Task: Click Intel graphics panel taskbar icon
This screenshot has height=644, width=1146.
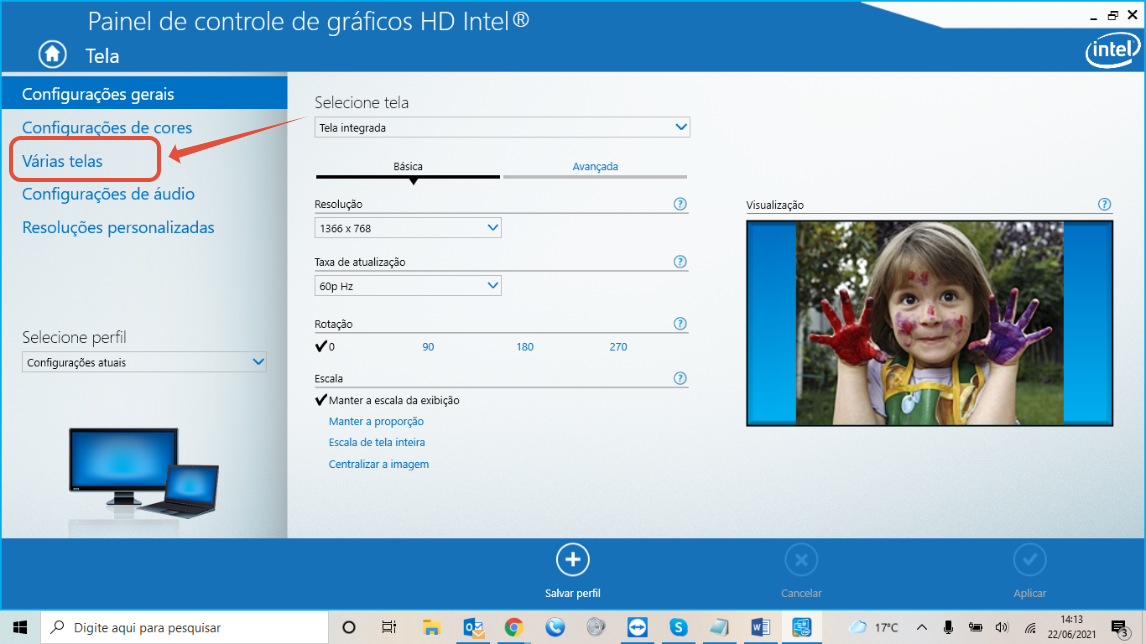Action: coord(802,627)
